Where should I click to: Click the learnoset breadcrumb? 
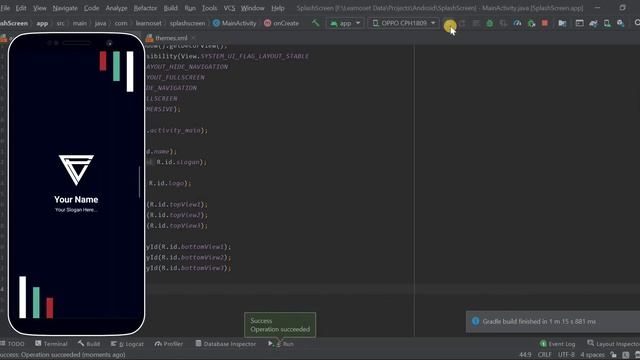(149, 23)
